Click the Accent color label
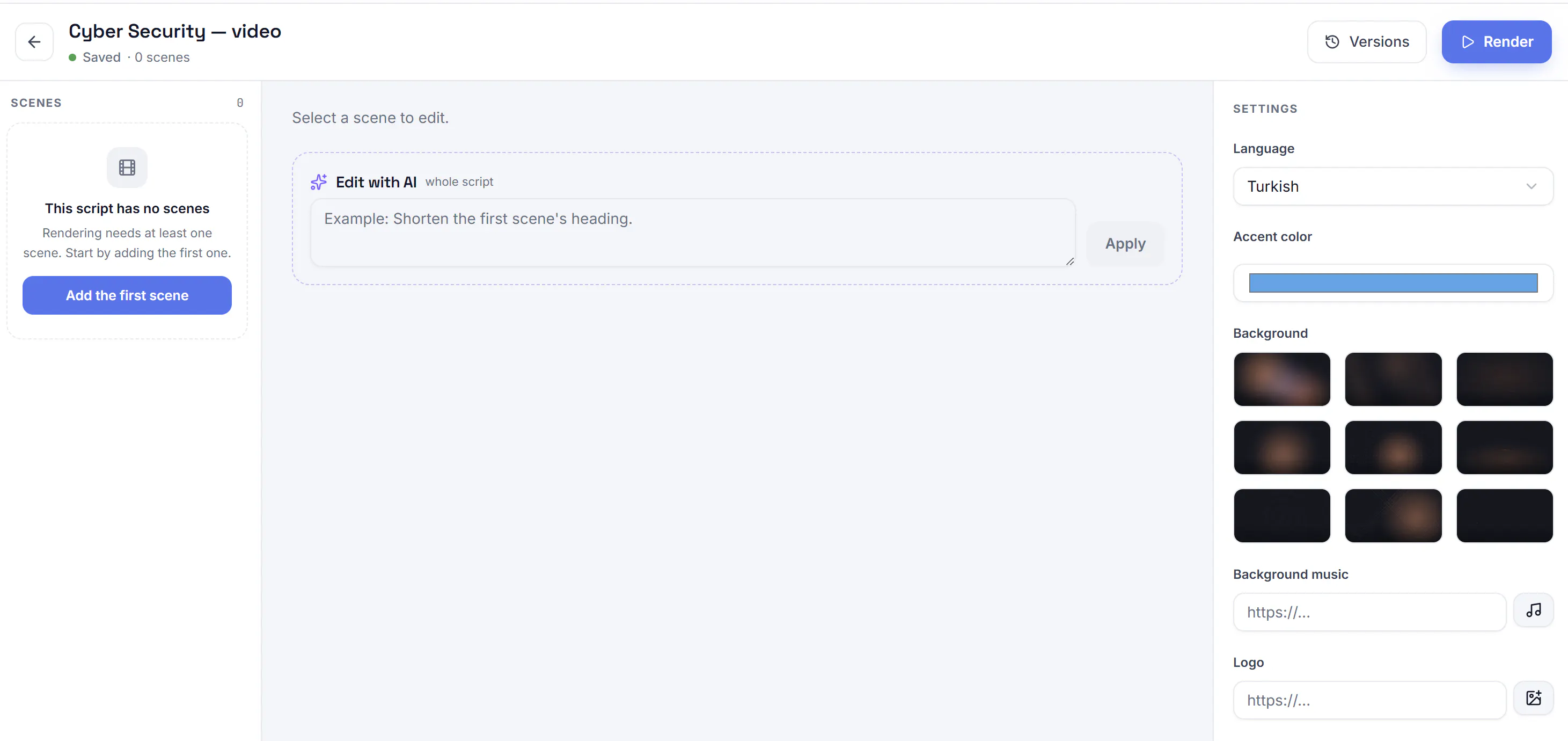The width and height of the screenshot is (1568, 741). (1272, 236)
